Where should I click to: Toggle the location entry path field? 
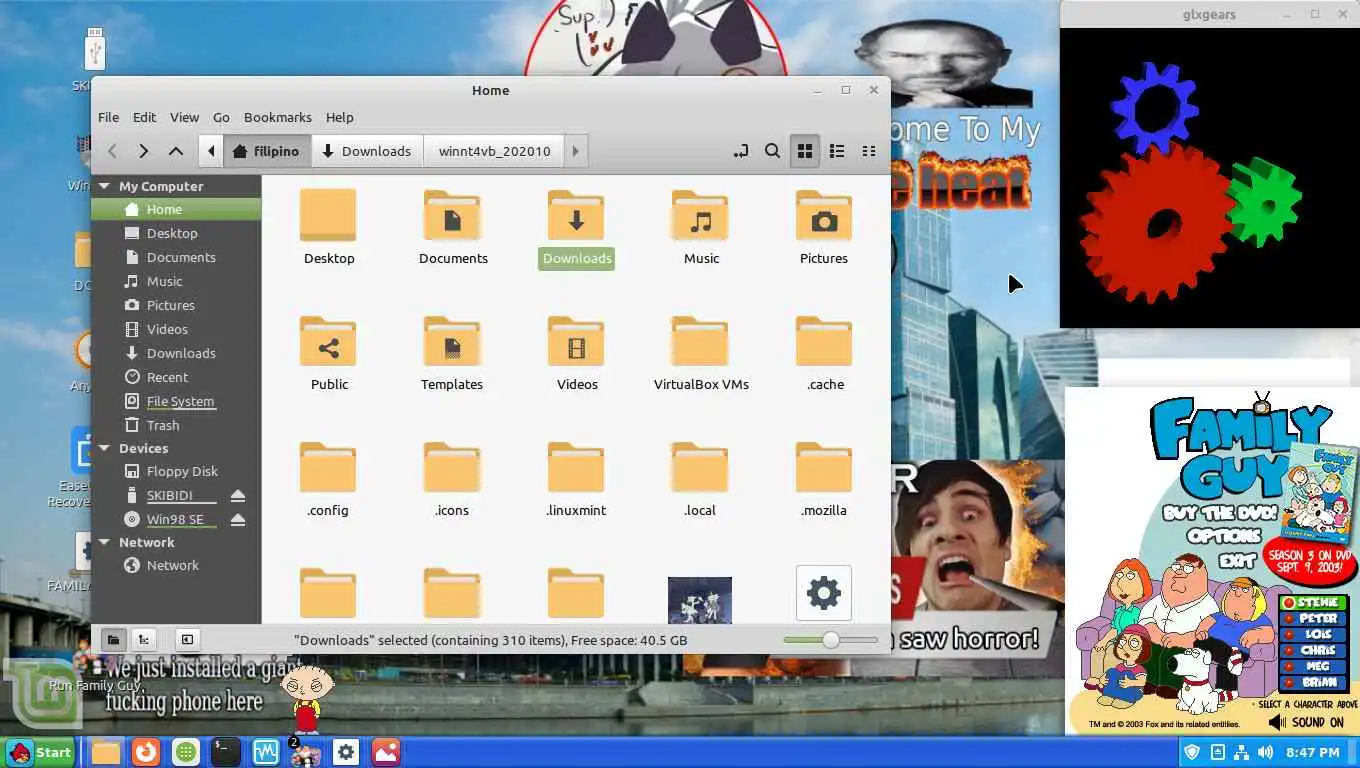pos(740,151)
